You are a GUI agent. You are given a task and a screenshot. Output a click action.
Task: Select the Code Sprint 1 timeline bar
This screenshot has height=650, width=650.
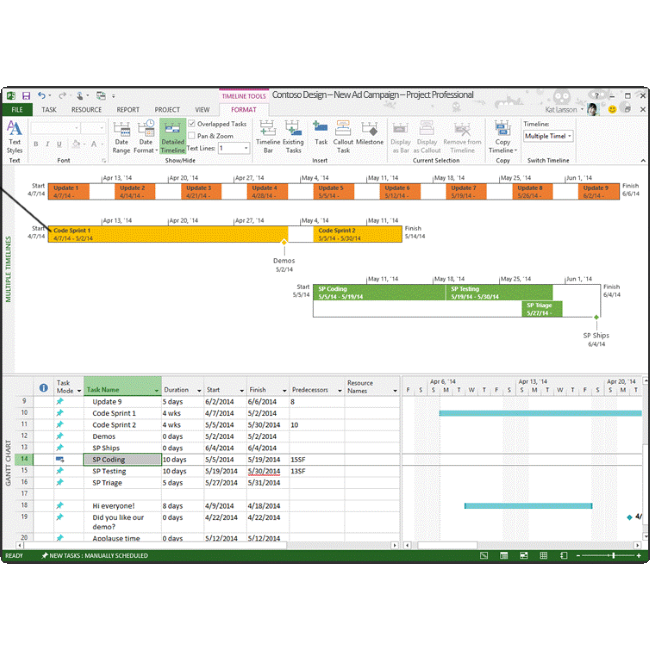tap(168, 234)
